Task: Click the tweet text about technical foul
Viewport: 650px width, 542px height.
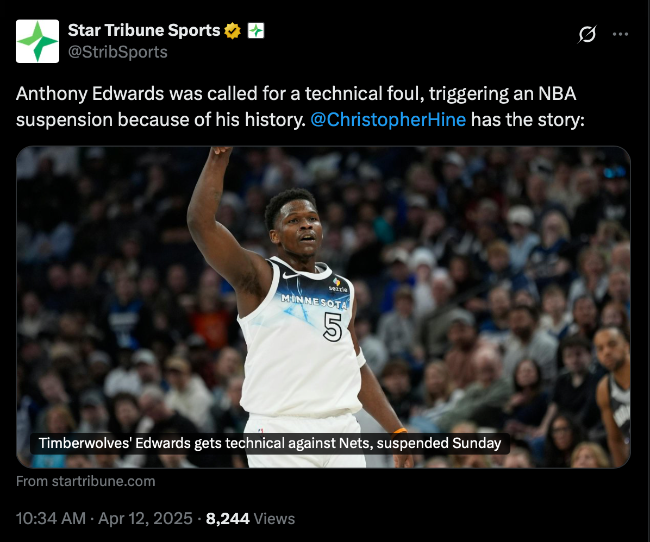Action: 300,107
